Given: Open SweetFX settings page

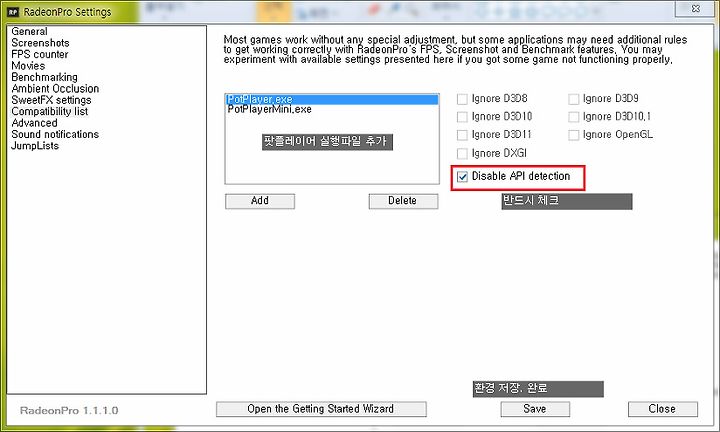Looking at the screenshot, I should point(51,100).
